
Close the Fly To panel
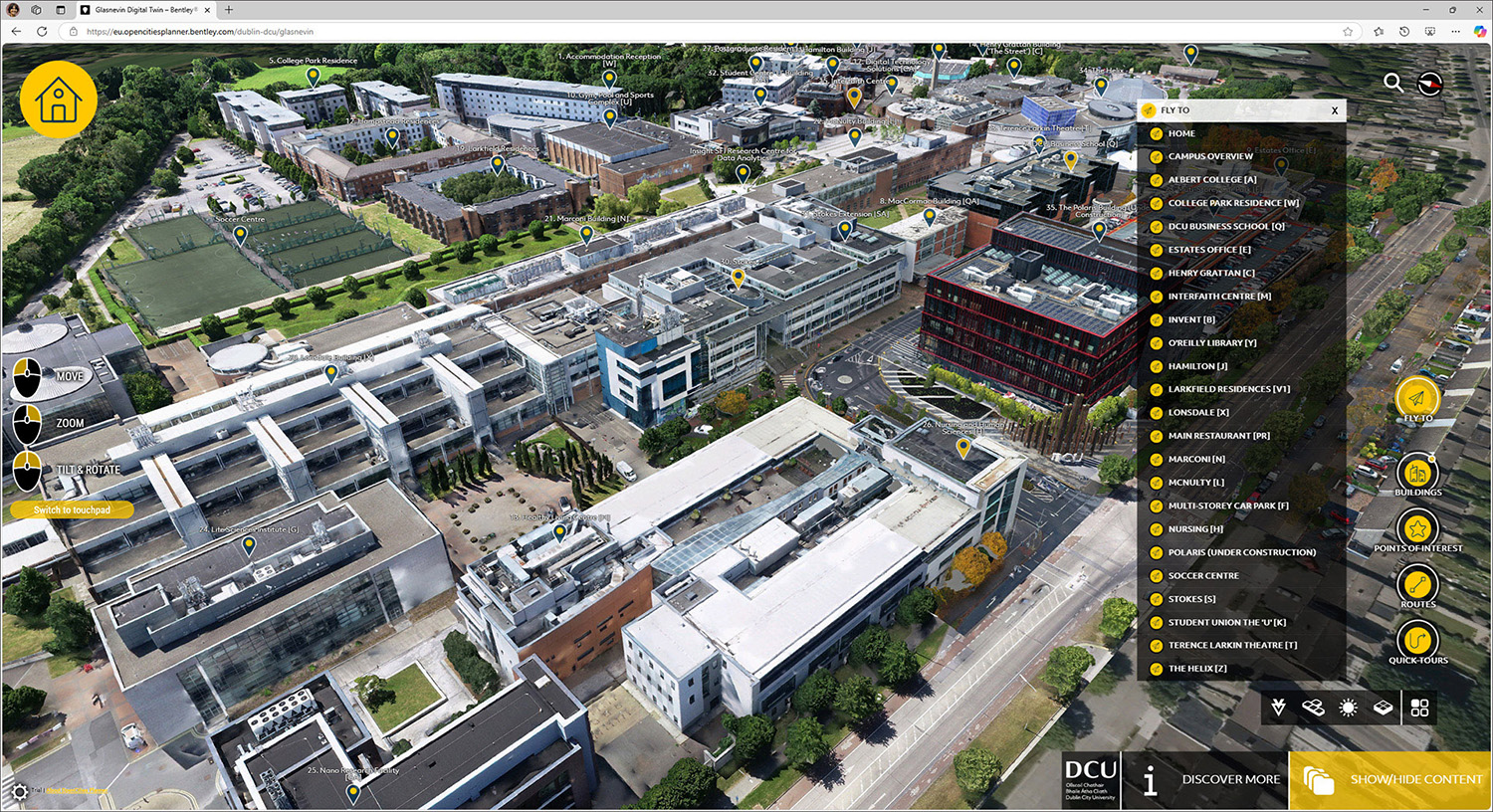point(1335,110)
